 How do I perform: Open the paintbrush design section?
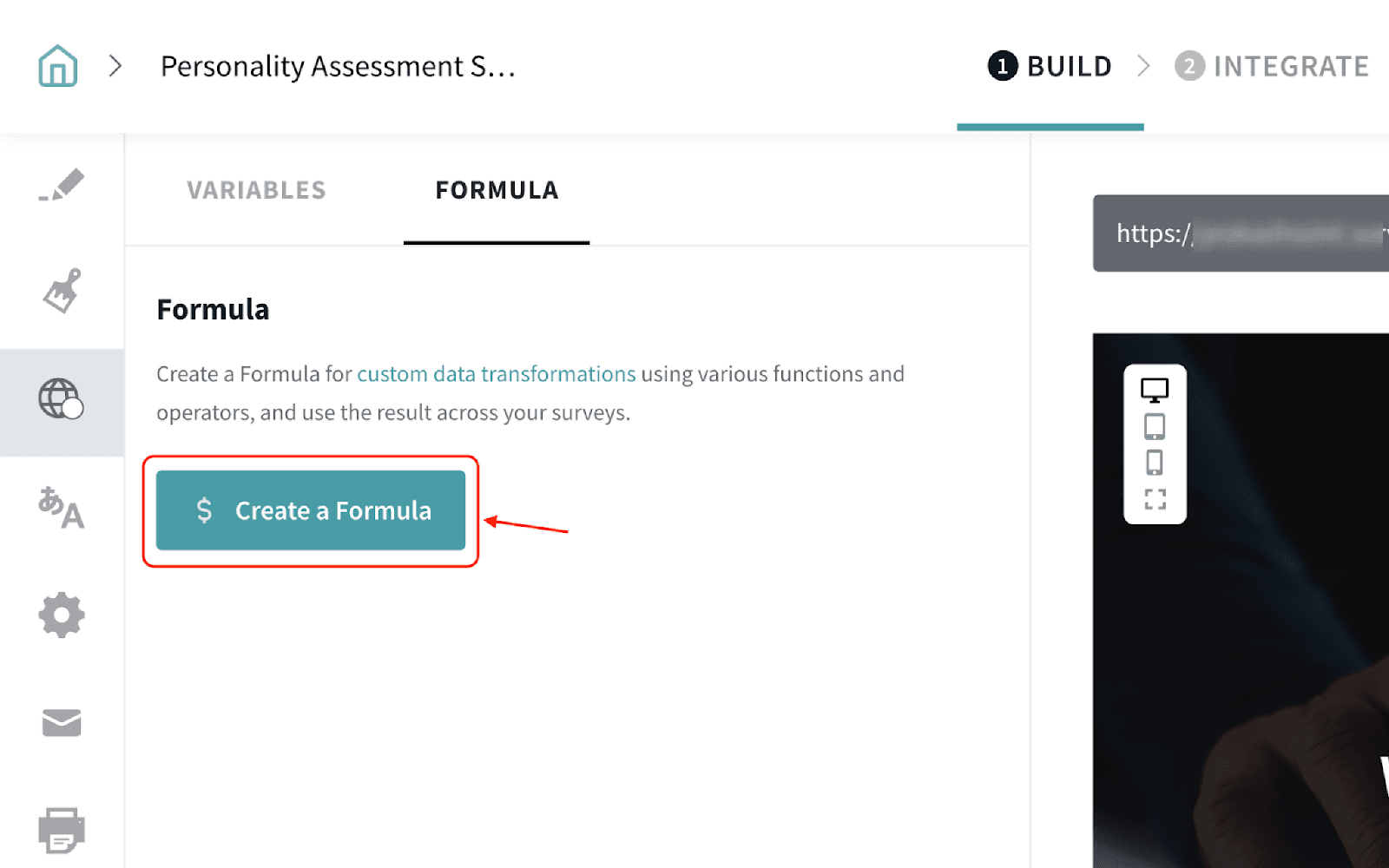(x=62, y=291)
